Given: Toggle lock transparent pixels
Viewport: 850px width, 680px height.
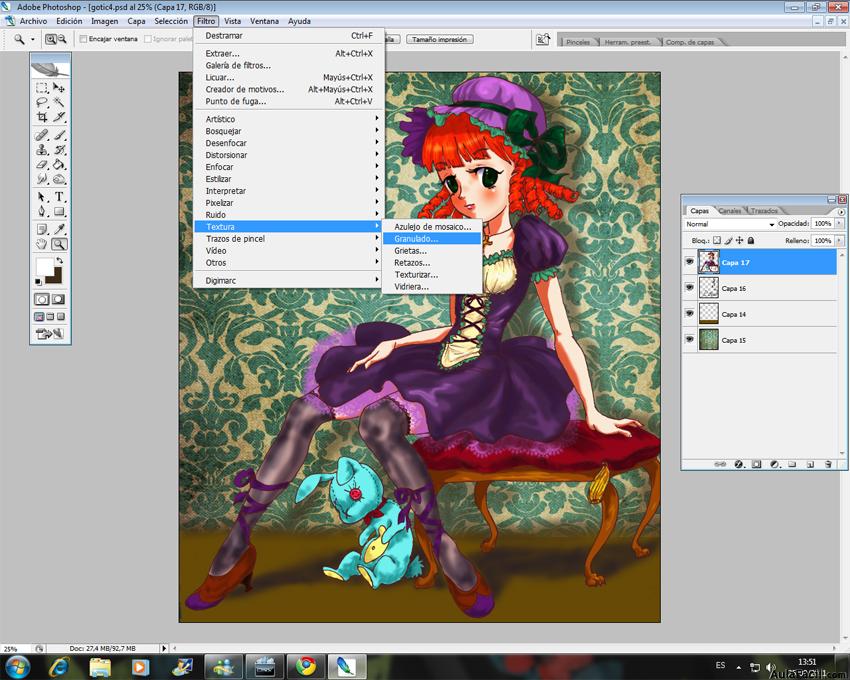Looking at the screenshot, I should point(717,240).
